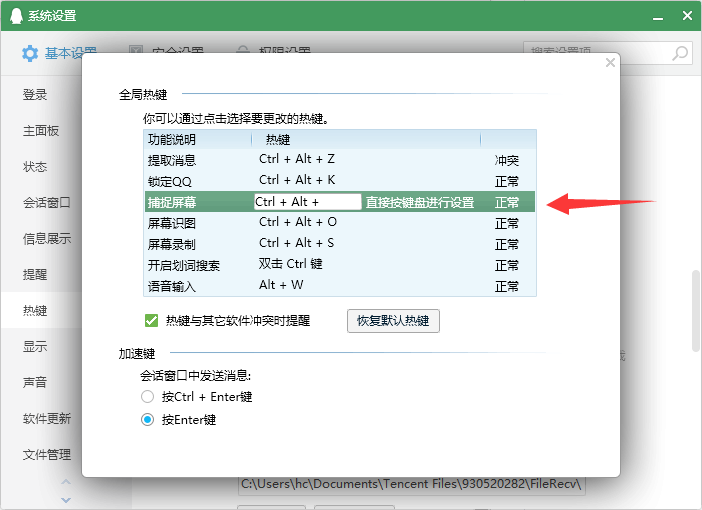Open 主面板 in the sidebar
Viewport: 702px width, 510px height.
(41, 131)
